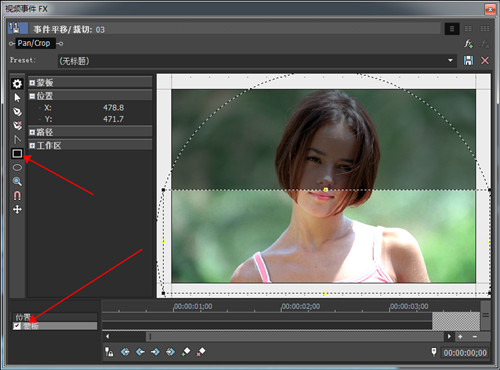Click the timeline ruler at 00:00:03;00

tap(409, 306)
